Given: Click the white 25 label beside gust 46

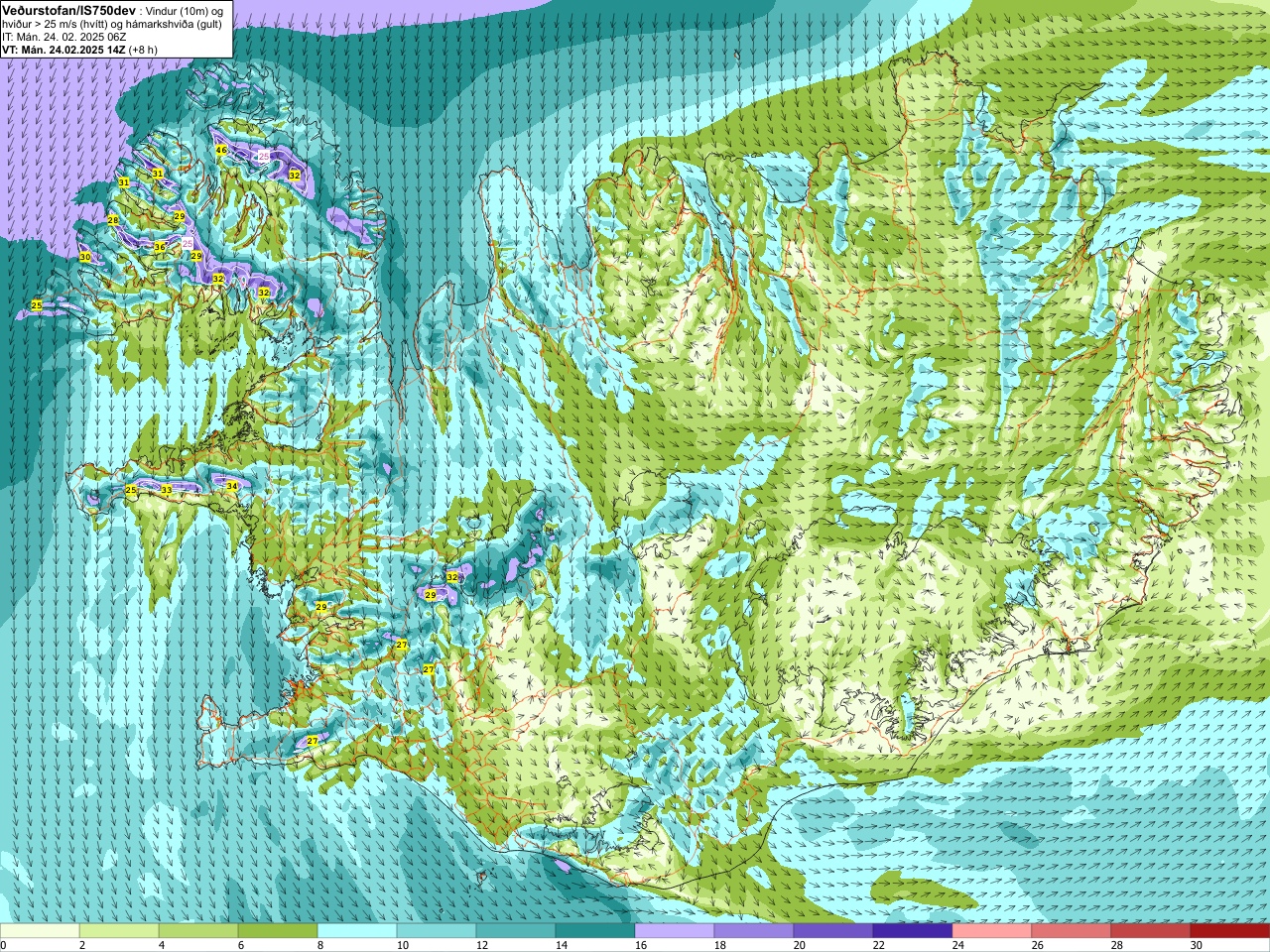Looking at the screenshot, I should coord(263,157).
